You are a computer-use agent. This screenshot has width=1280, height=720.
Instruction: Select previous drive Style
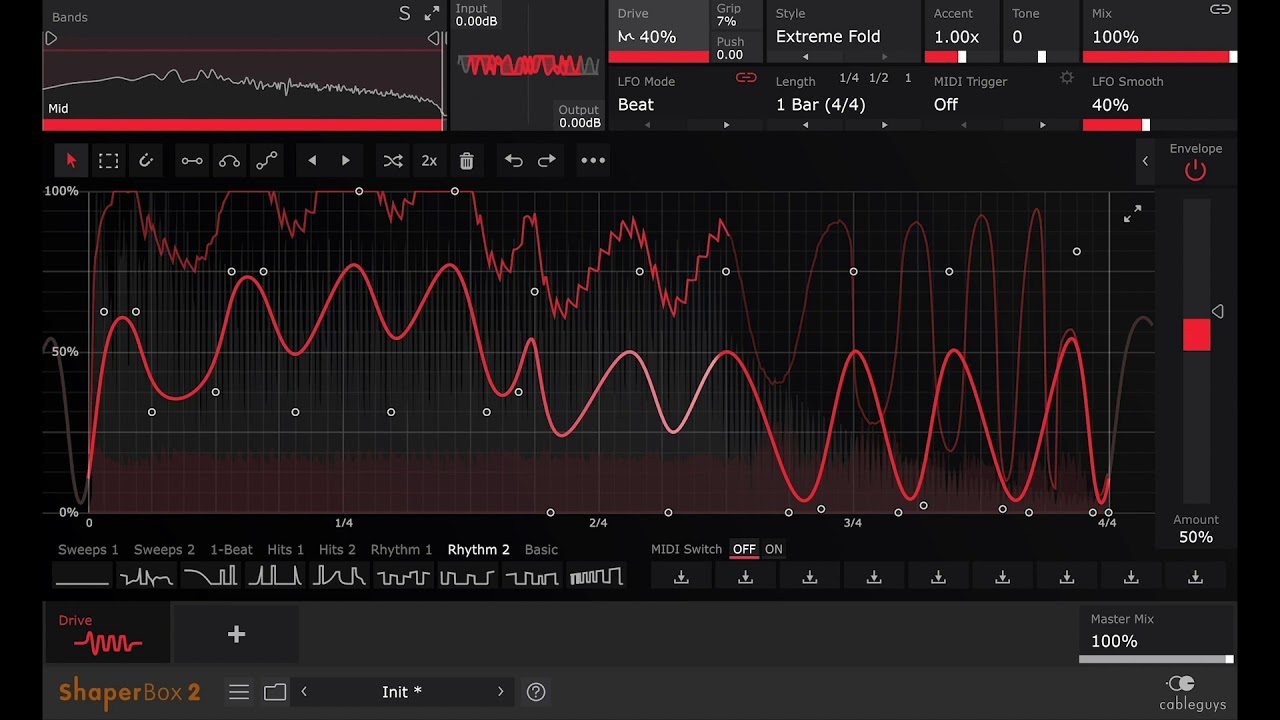point(806,57)
